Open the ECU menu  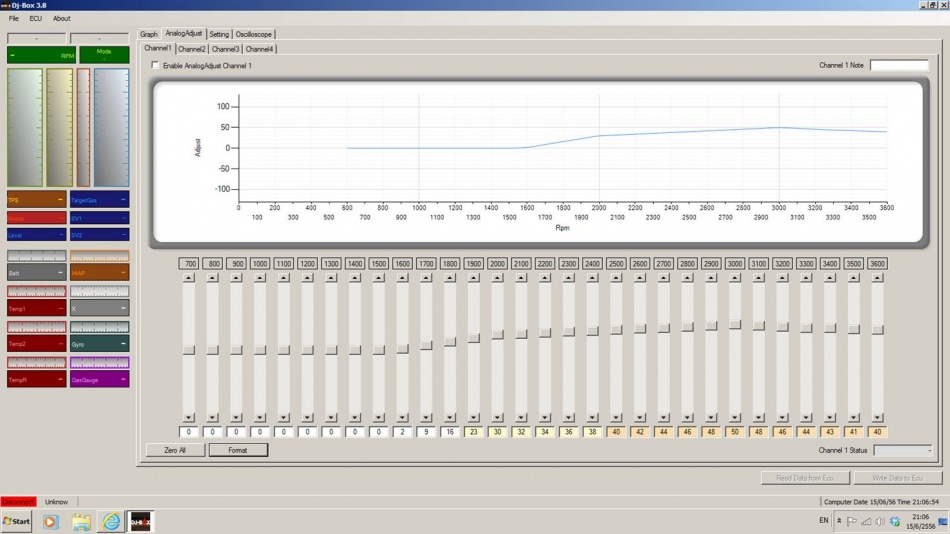[x=36, y=19]
